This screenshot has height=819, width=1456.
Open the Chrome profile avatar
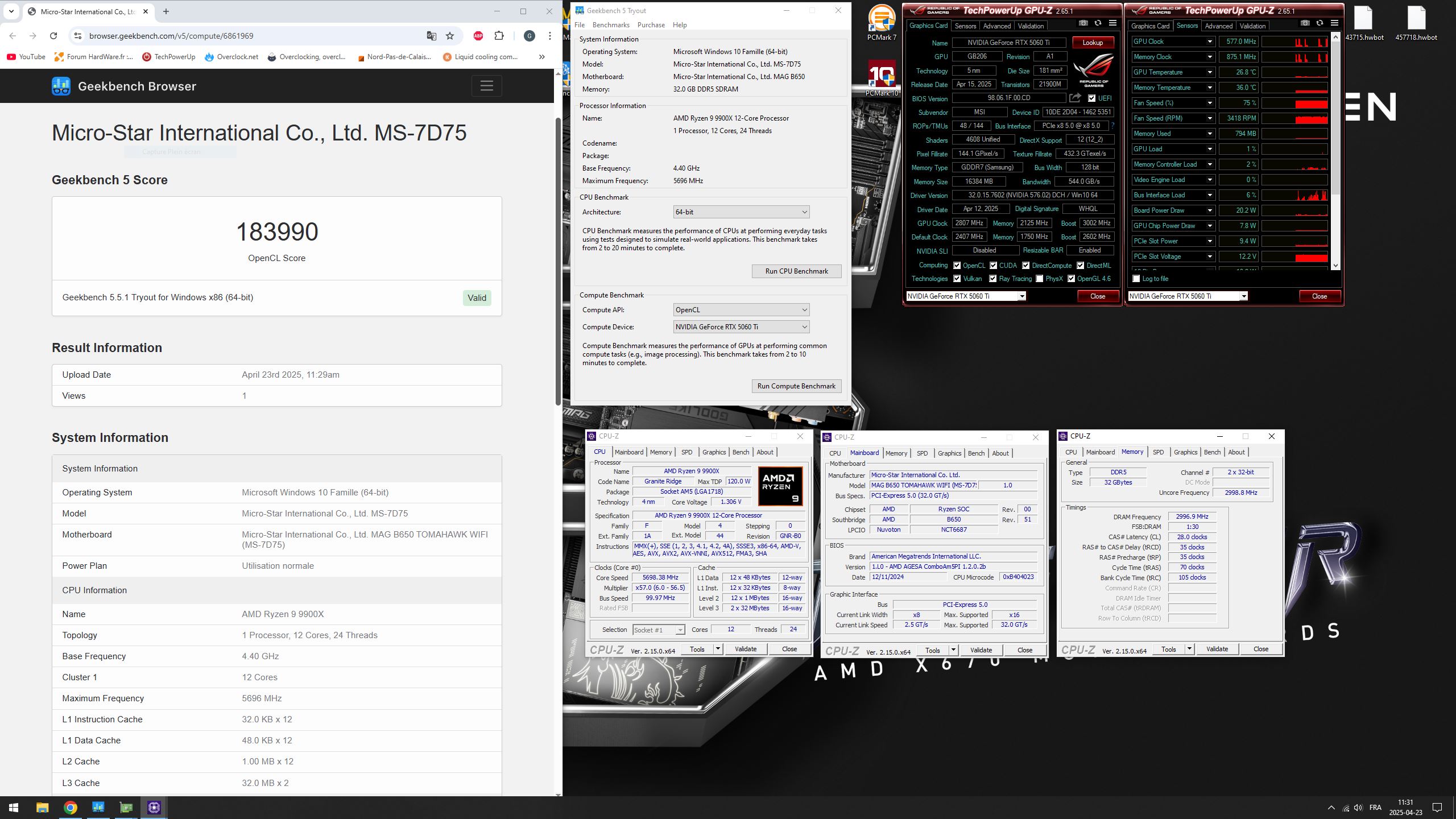[x=529, y=36]
